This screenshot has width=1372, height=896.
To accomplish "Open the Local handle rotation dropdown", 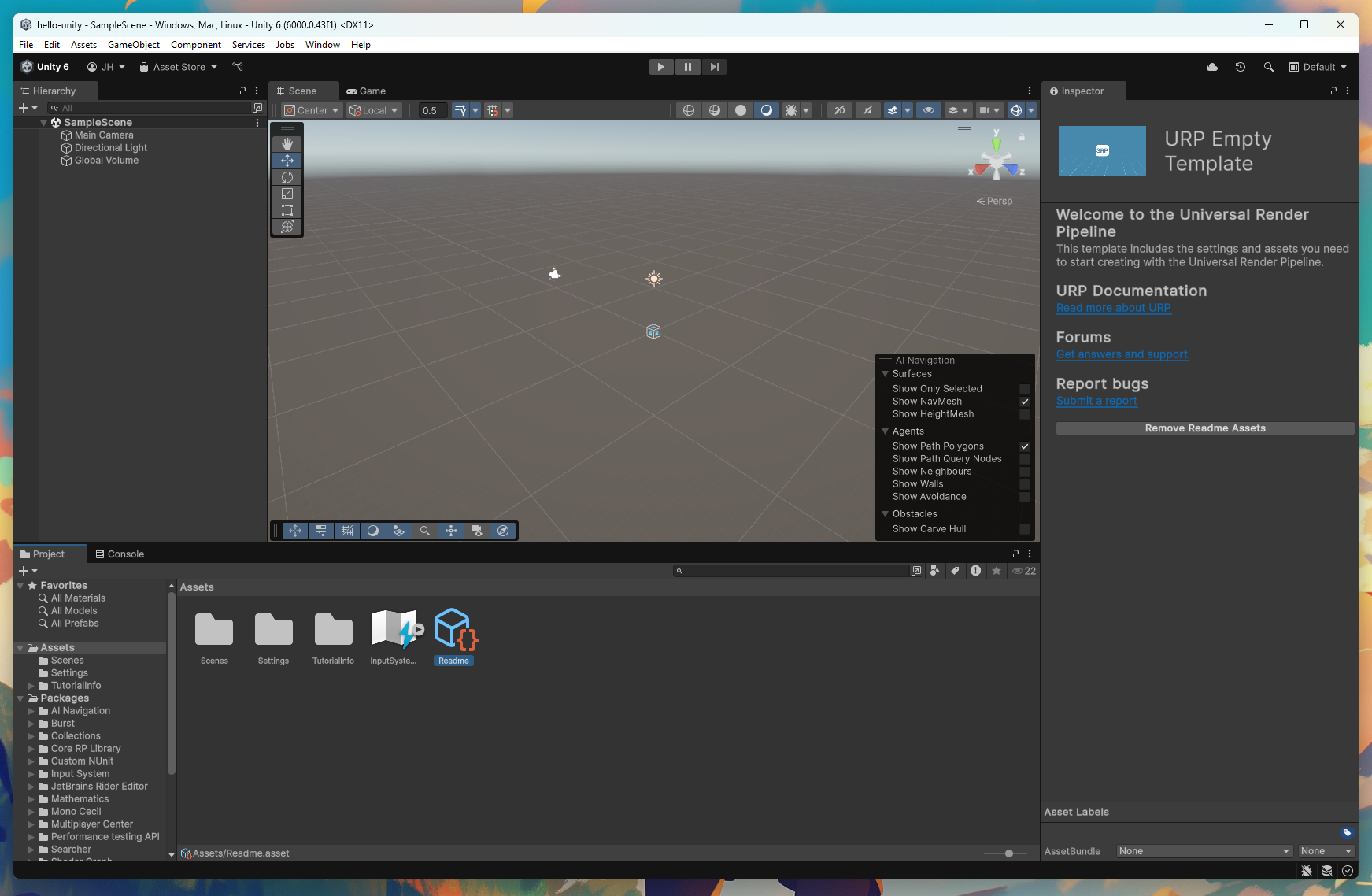I will pos(374,110).
